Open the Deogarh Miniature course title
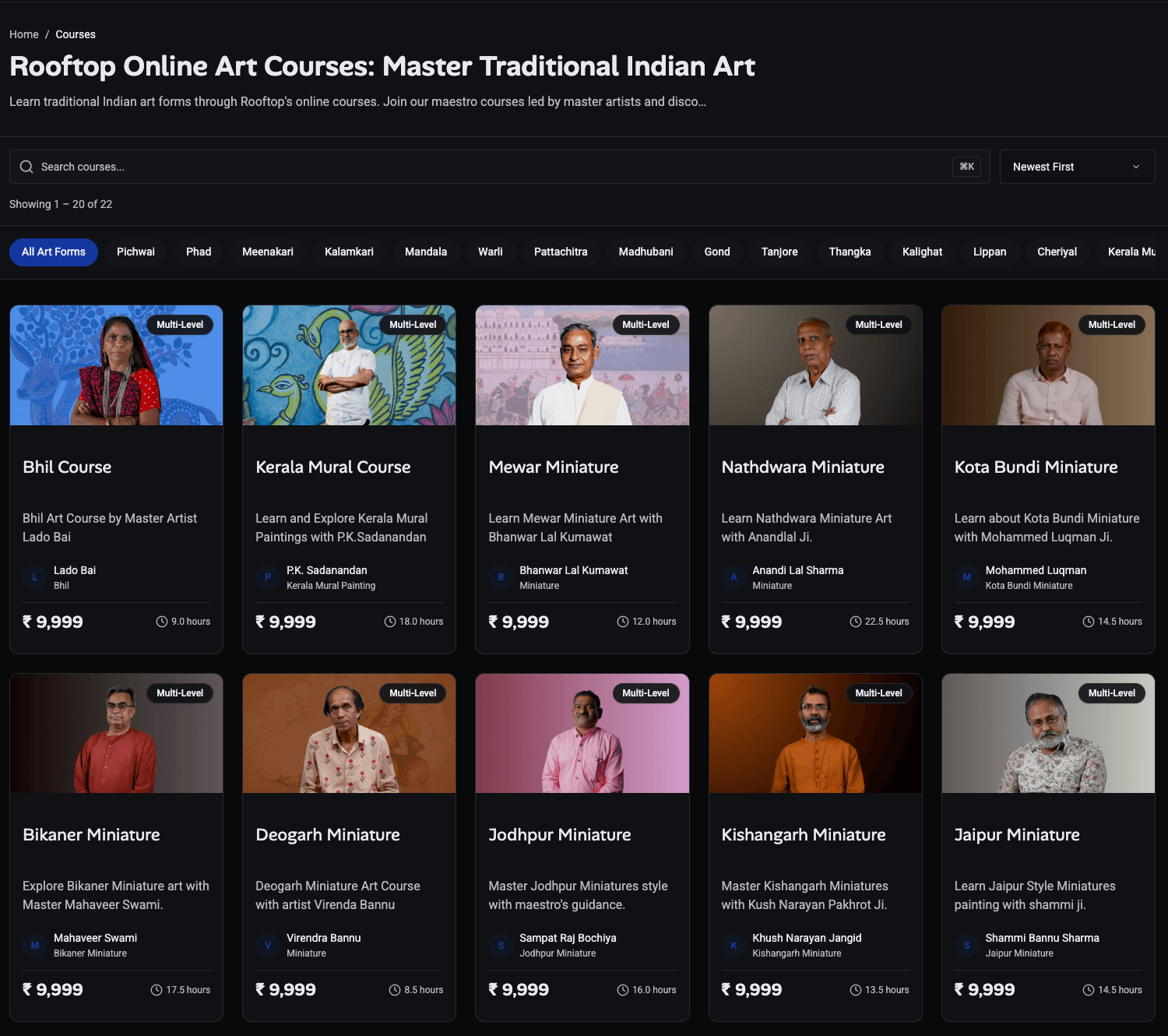 coord(328,835)
